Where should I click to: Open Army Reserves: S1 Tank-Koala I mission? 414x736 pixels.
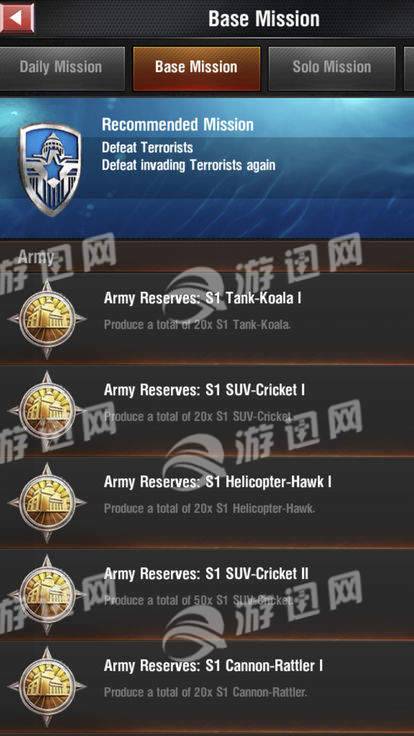tap(207, 318)
